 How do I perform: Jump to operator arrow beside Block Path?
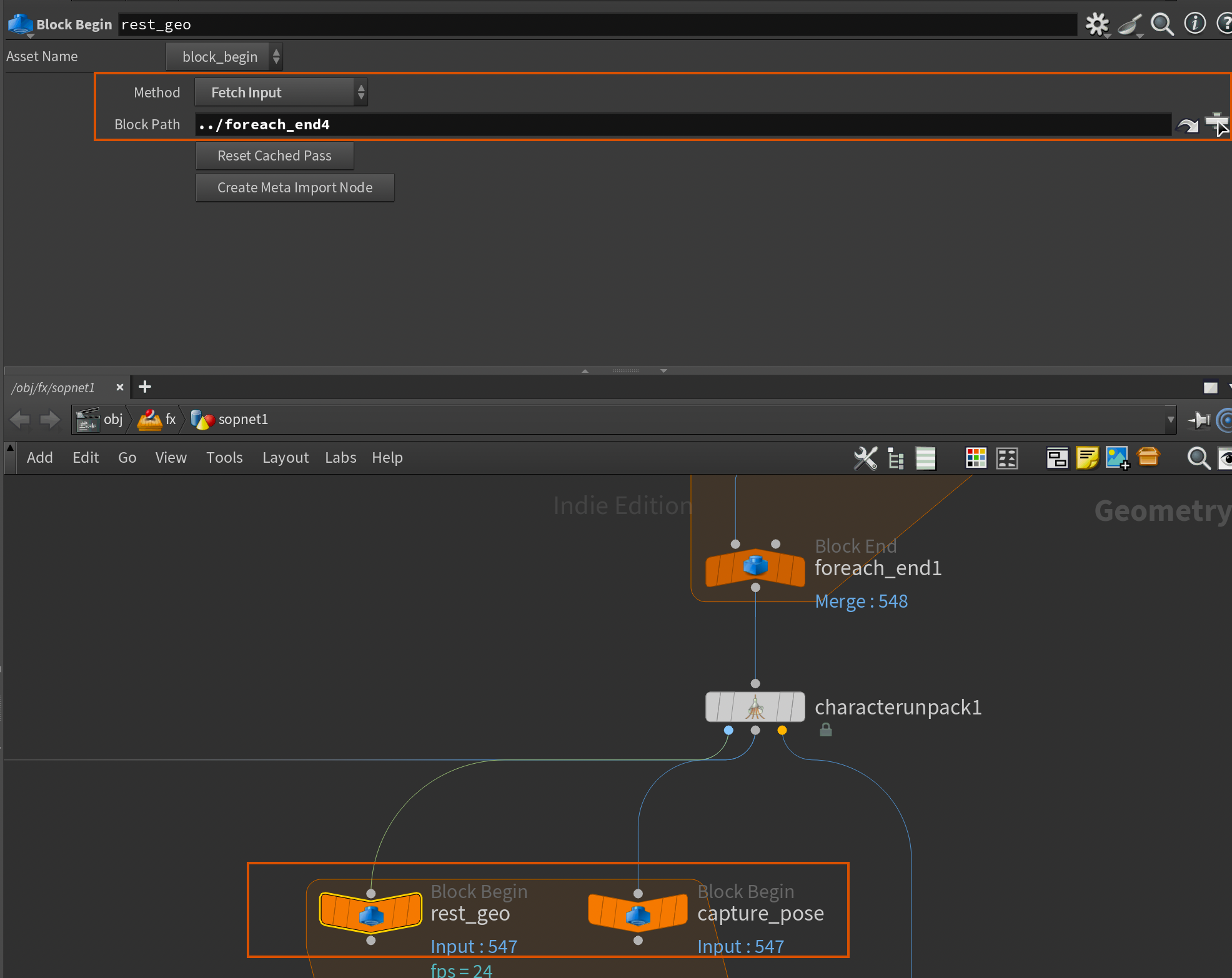click(x=1187, y=125)
